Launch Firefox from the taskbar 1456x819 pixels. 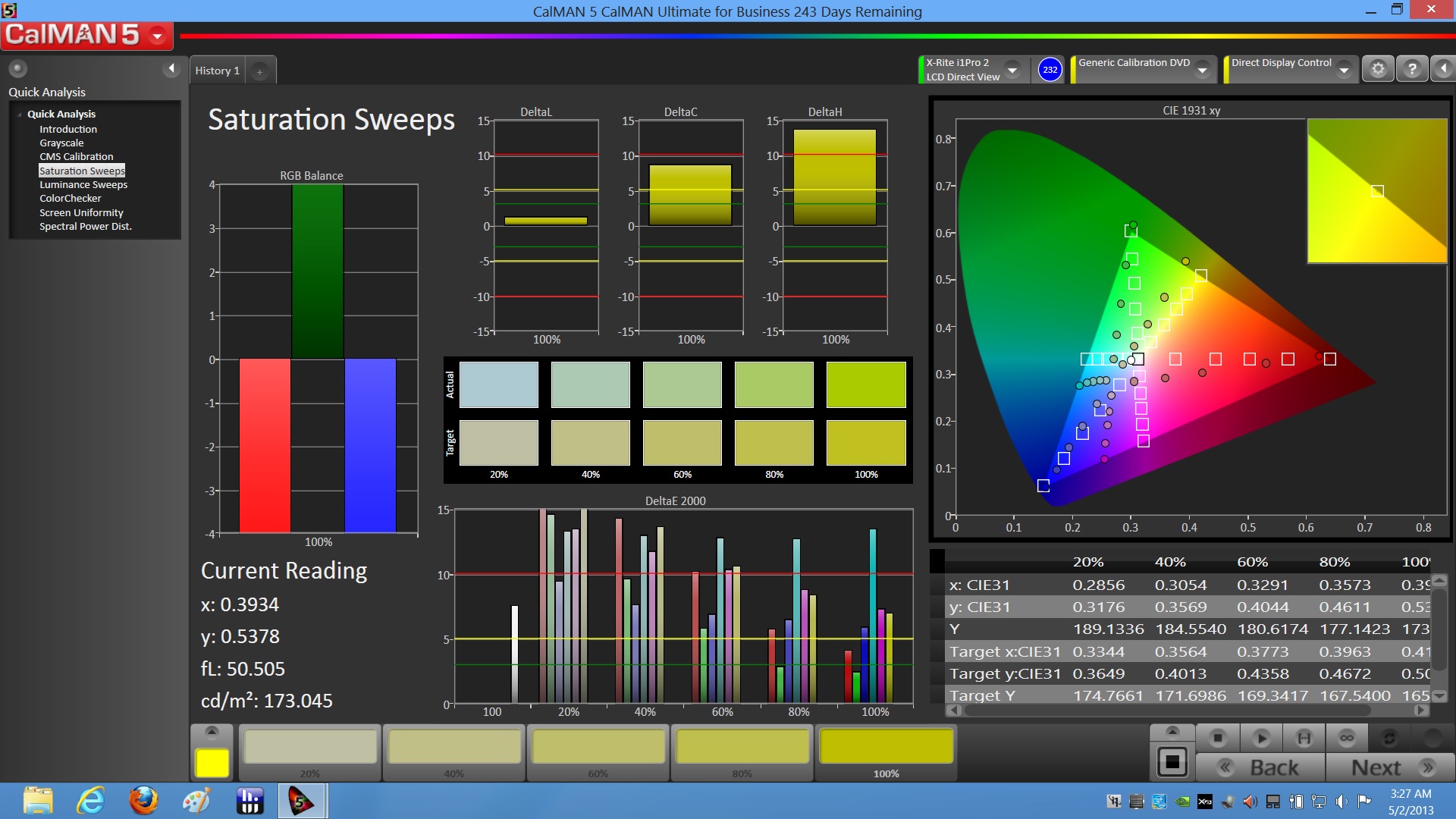(x=143, y=801)
